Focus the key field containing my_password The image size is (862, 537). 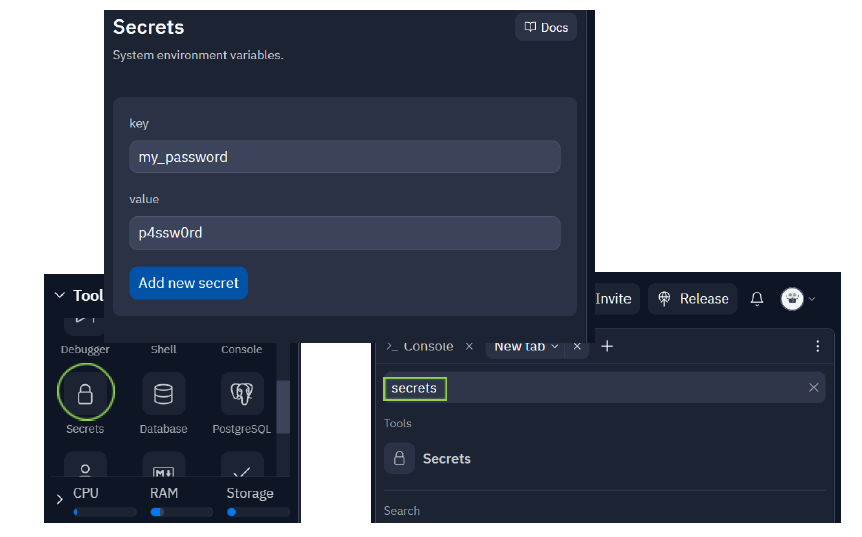(344, 157)
